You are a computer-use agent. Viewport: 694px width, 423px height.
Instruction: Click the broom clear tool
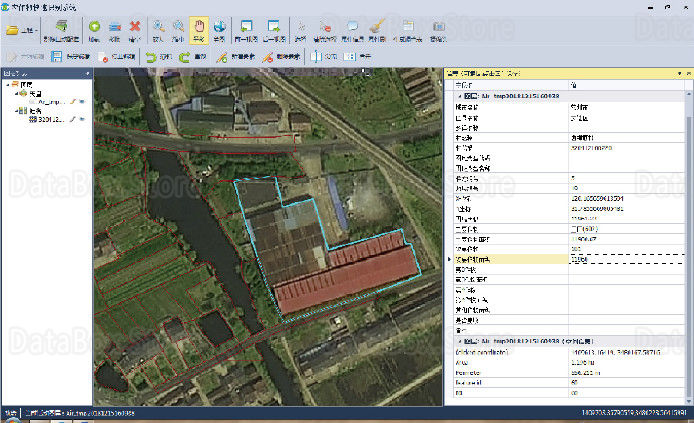tap(377, 31)
